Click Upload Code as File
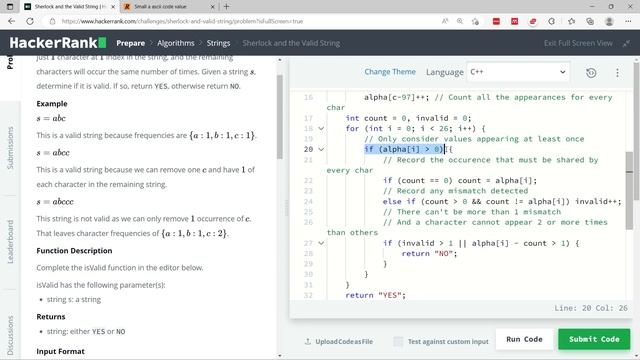 [344, 342]
